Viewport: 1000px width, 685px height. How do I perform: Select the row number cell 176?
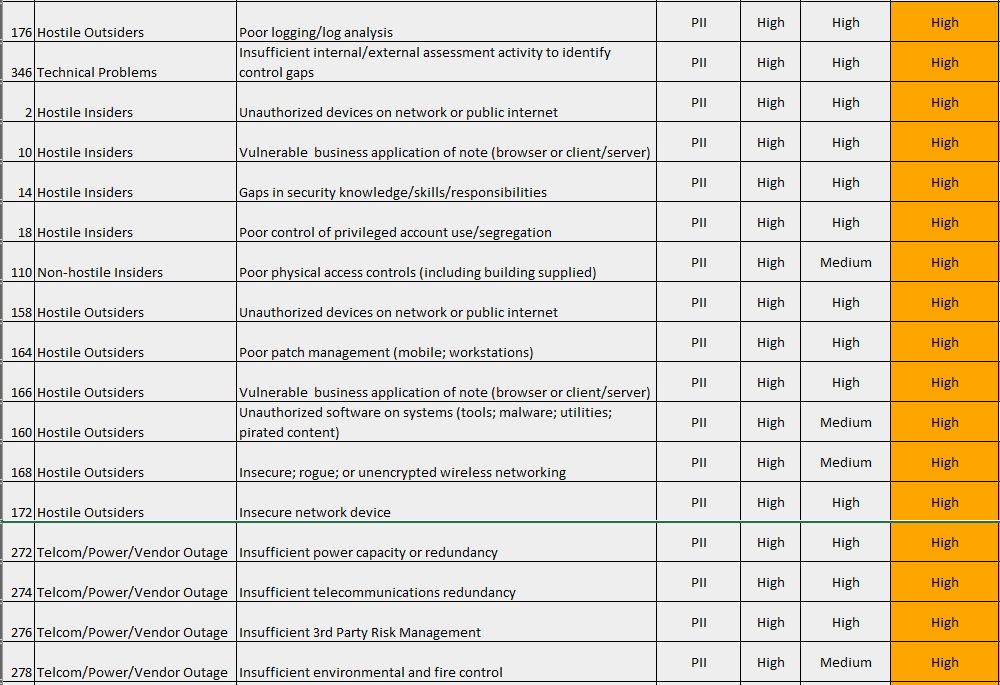coord(18,22)
